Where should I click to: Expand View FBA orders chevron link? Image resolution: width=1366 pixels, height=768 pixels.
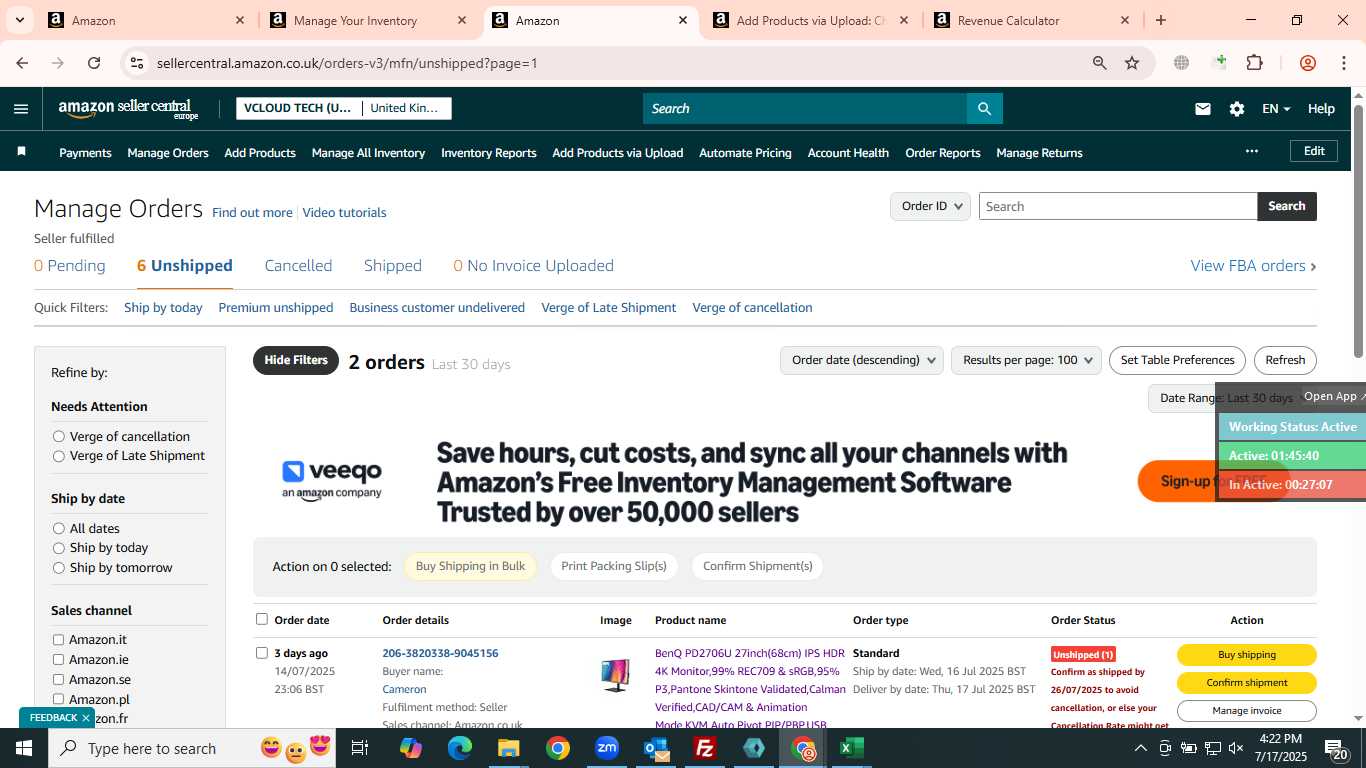(1253, 266)
